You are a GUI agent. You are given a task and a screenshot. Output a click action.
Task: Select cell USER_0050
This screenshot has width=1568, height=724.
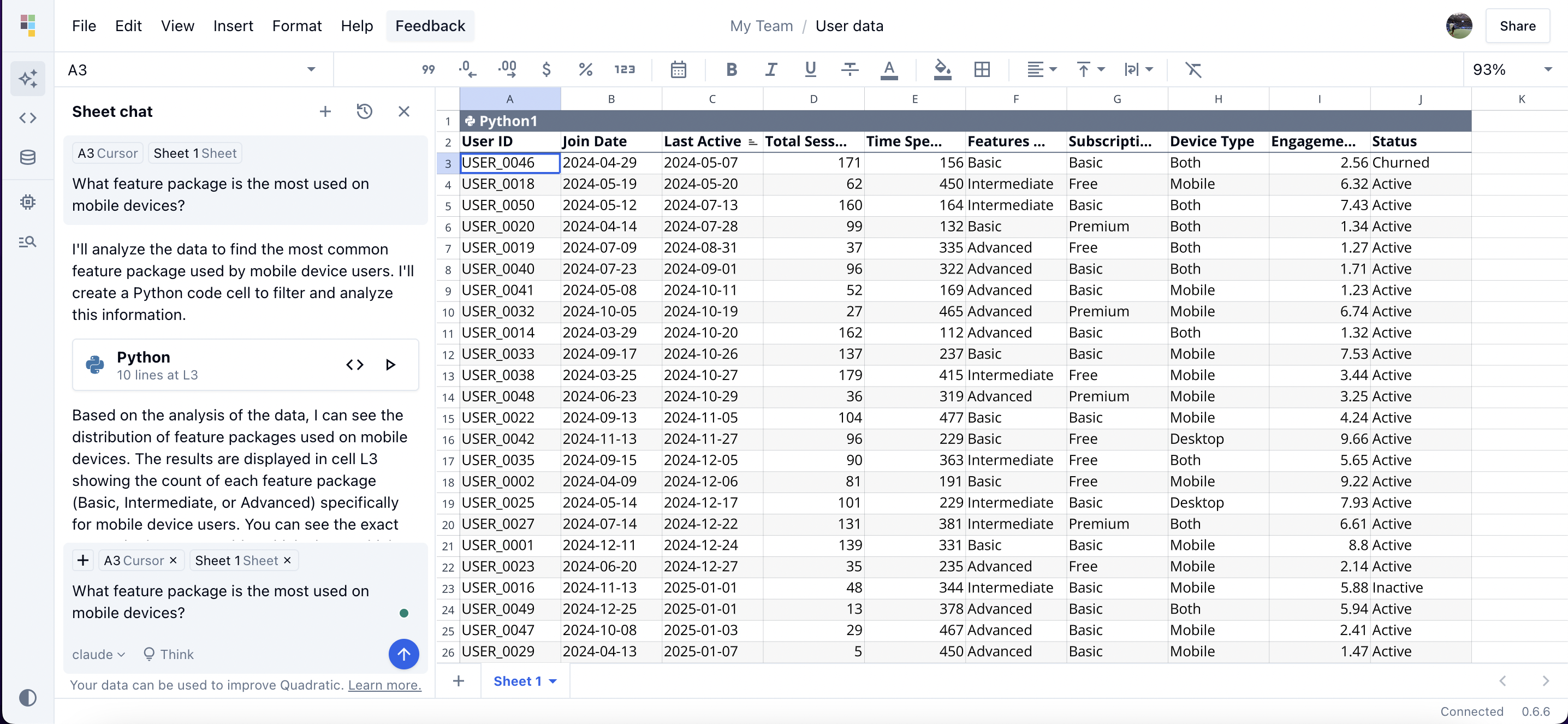click(x=510, y=205)
